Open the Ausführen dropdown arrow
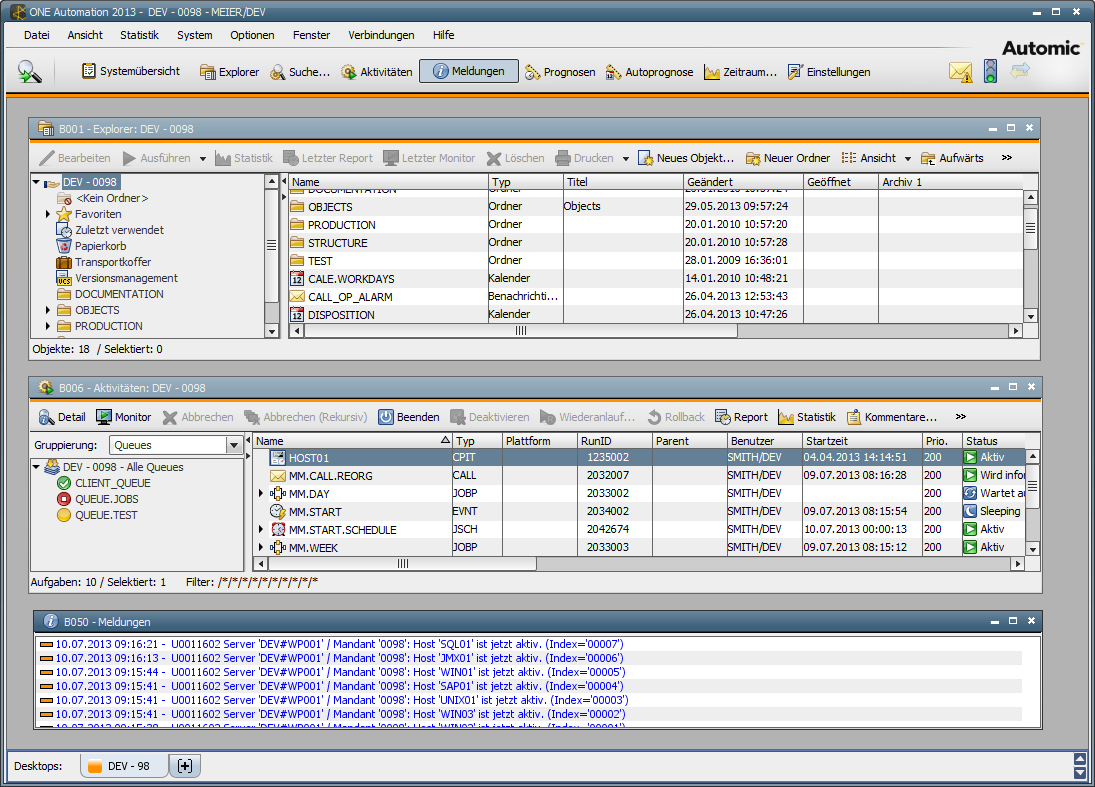This screenshot has height=787, width=1095. [203, 159]
